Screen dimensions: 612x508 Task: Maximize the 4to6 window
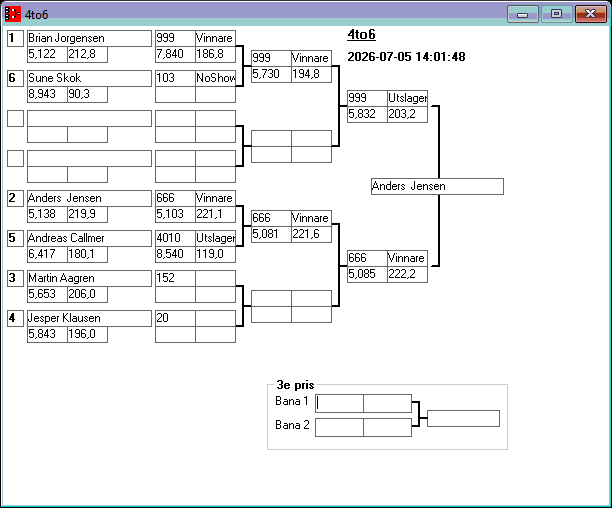click(557, 14)
